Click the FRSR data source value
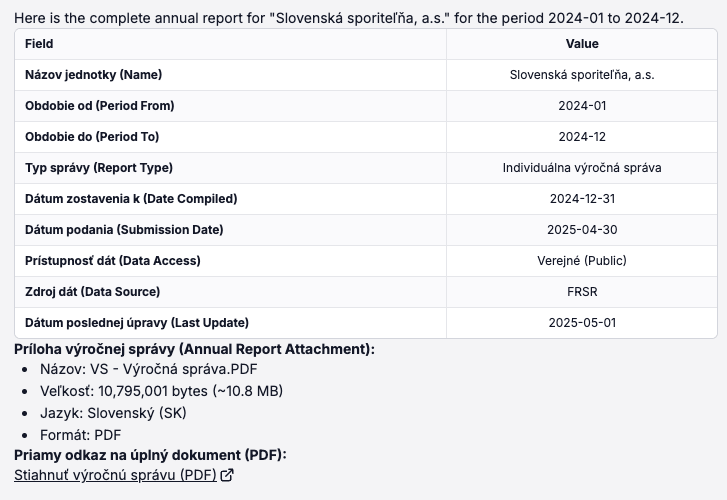The height and width of the screenshot is (500, 727). [x=582, y=292]
